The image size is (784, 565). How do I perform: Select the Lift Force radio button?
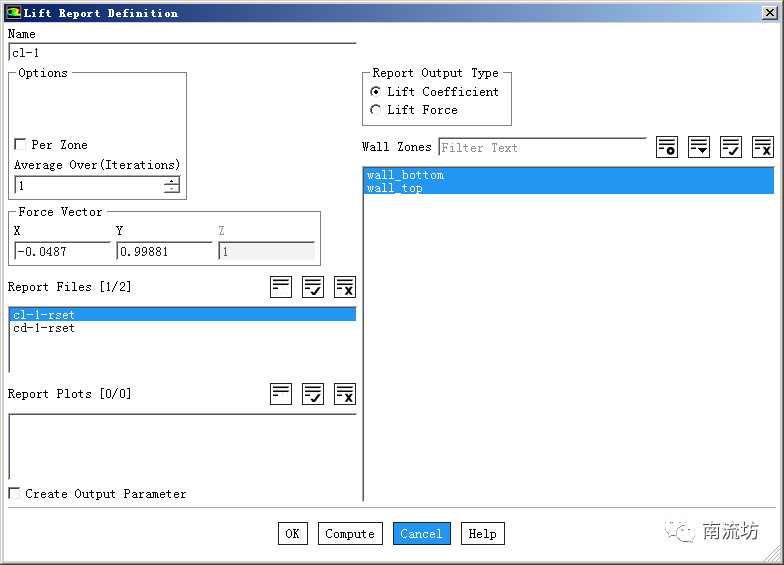click(376, 110)
